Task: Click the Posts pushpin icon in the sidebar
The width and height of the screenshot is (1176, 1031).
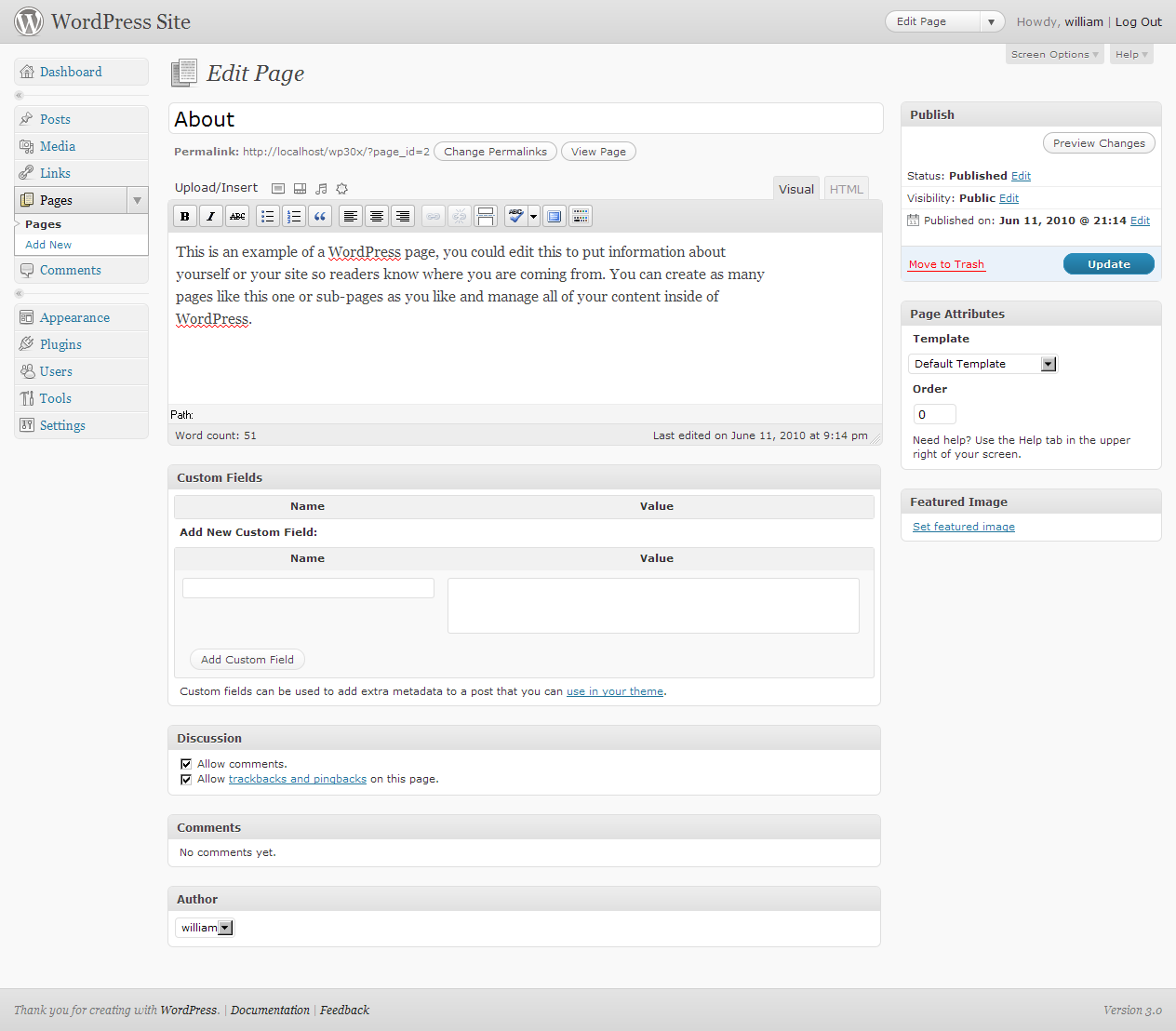Action: [x=27, y=119]
